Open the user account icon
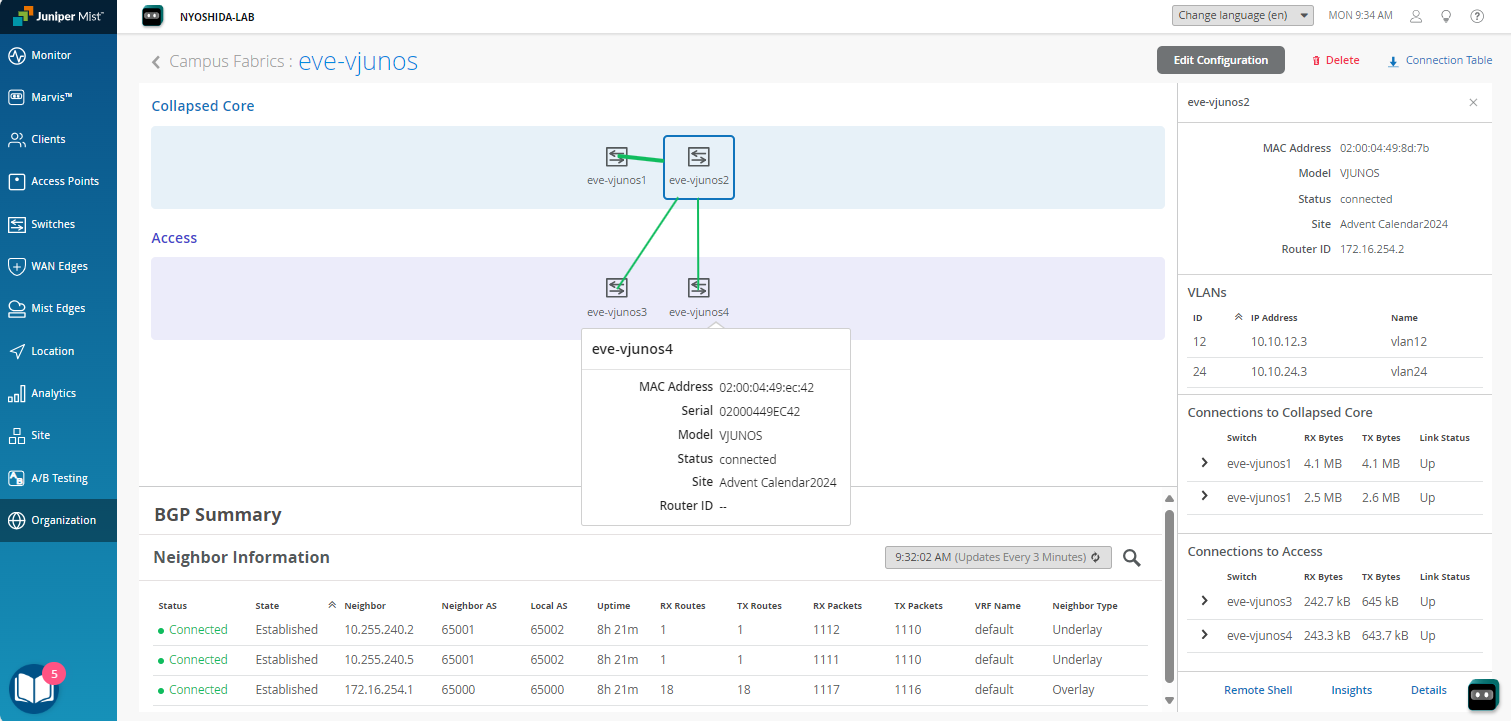The image size is (1511, 721). pyautogui.click(x=1415, y=16)
